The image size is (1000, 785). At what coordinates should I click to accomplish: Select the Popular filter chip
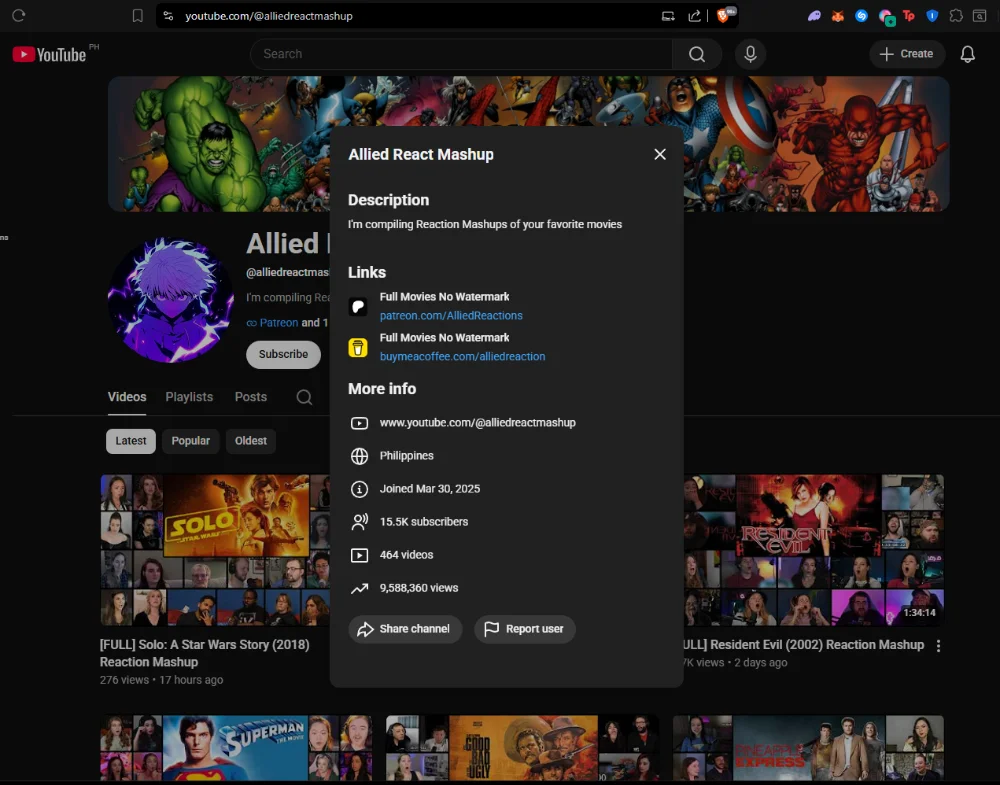pos(190,441)
